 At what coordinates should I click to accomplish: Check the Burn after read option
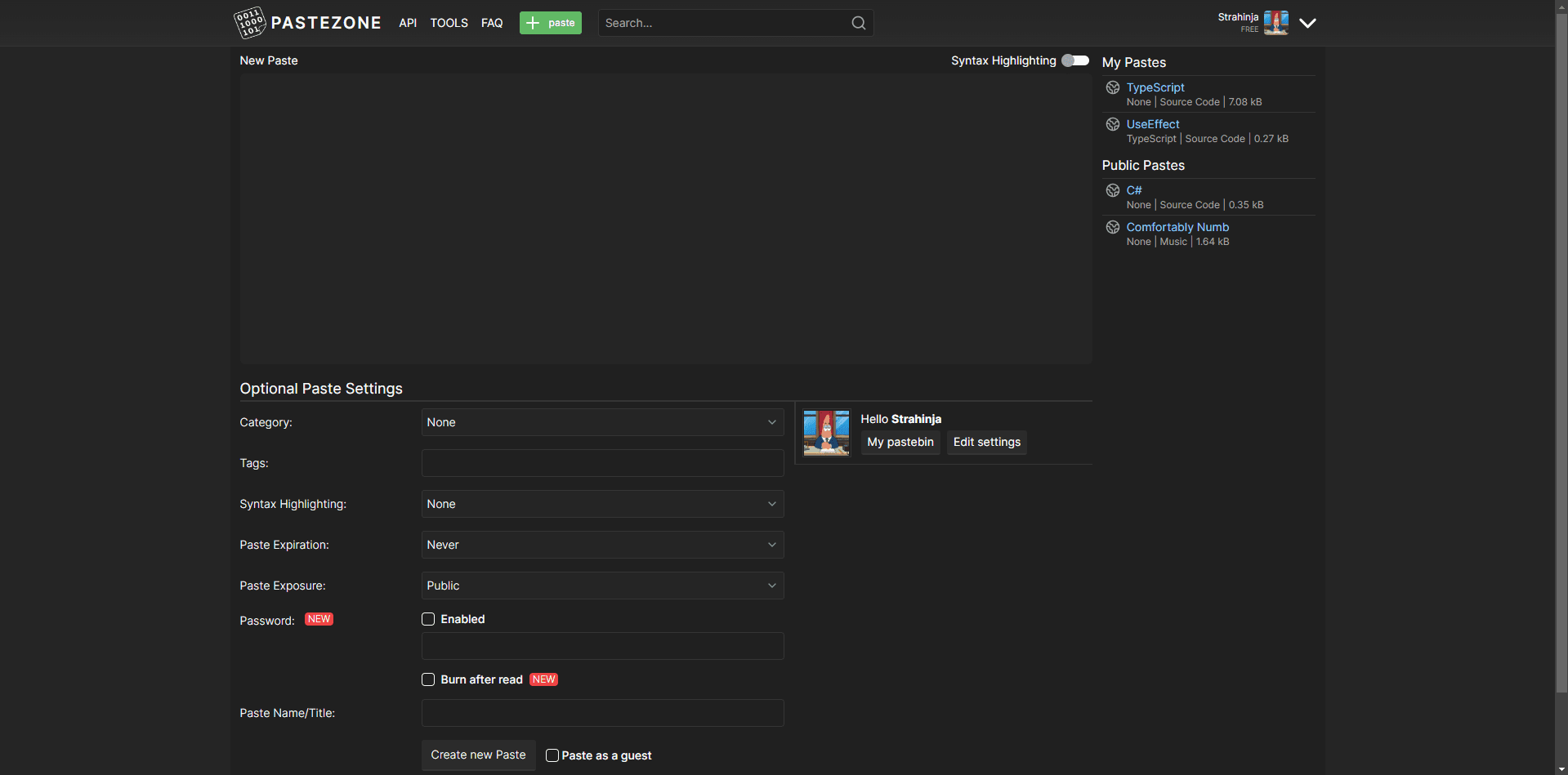(427, 679)
